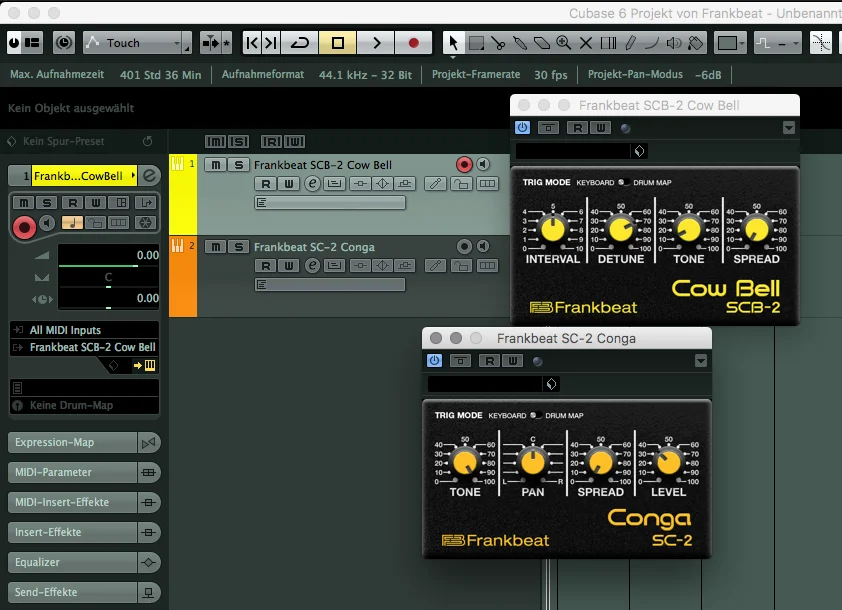The image size is (842, 610).
Task: Open the Frankbeat SCB-2 Cow Bell output dropdown
Action: click(84, 347)
